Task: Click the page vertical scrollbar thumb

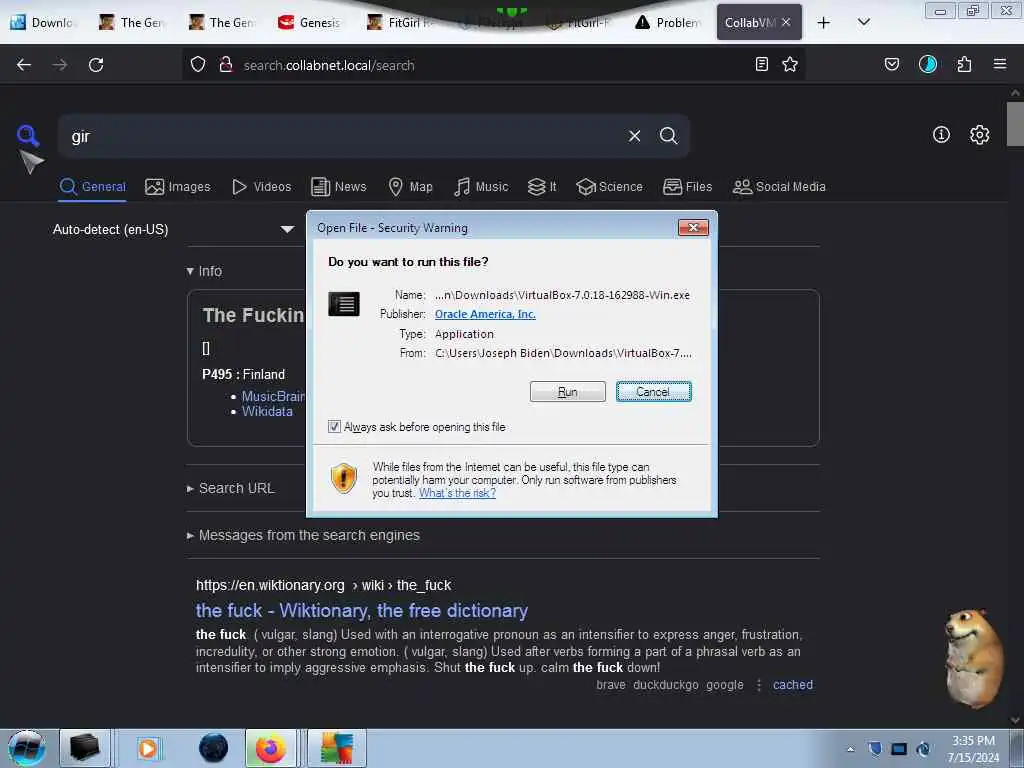Action: (1015, 124)
